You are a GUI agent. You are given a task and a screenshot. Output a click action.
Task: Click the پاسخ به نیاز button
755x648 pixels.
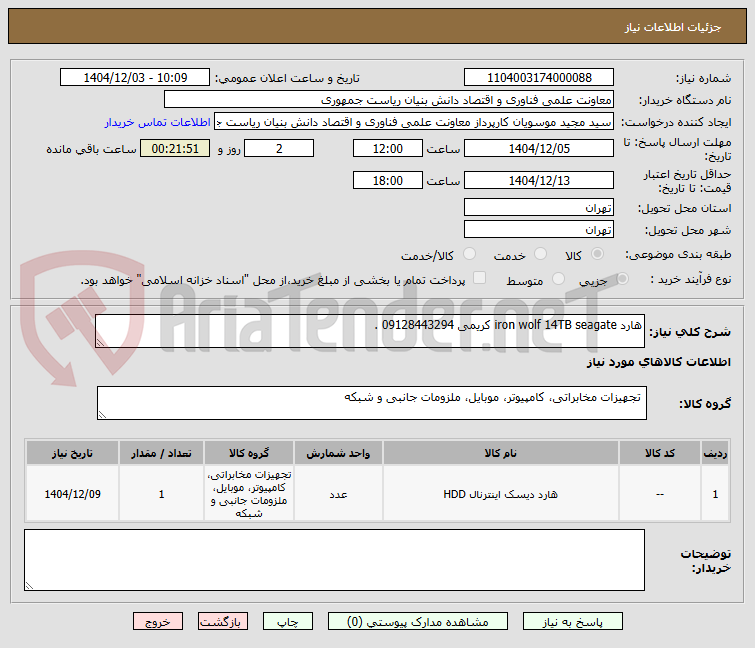point(573,622)
